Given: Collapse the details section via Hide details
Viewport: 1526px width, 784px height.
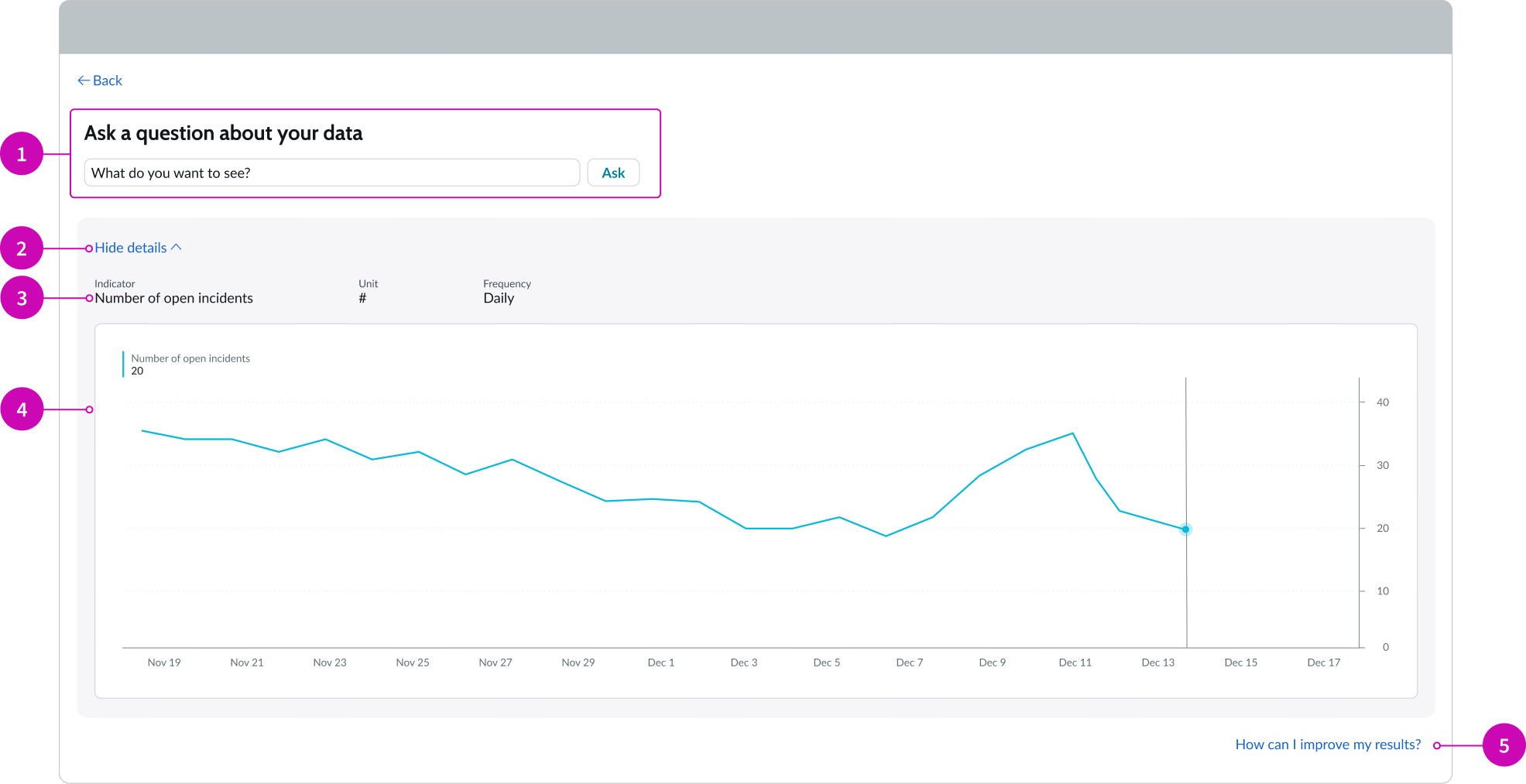Looking at the screenshot, I should point(130,247).
